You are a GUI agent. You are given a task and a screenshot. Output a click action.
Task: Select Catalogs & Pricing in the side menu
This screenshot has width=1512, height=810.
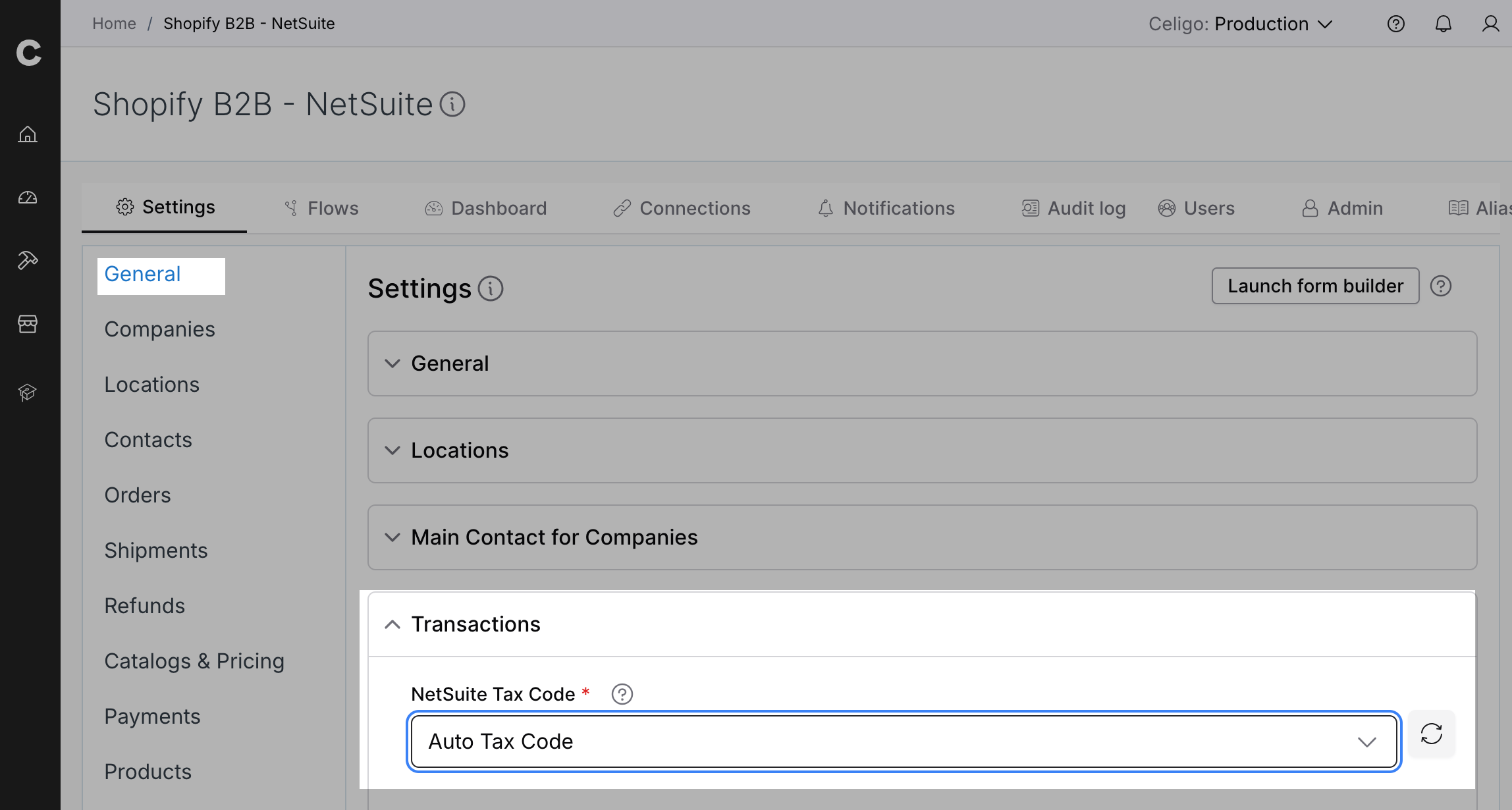194,661
